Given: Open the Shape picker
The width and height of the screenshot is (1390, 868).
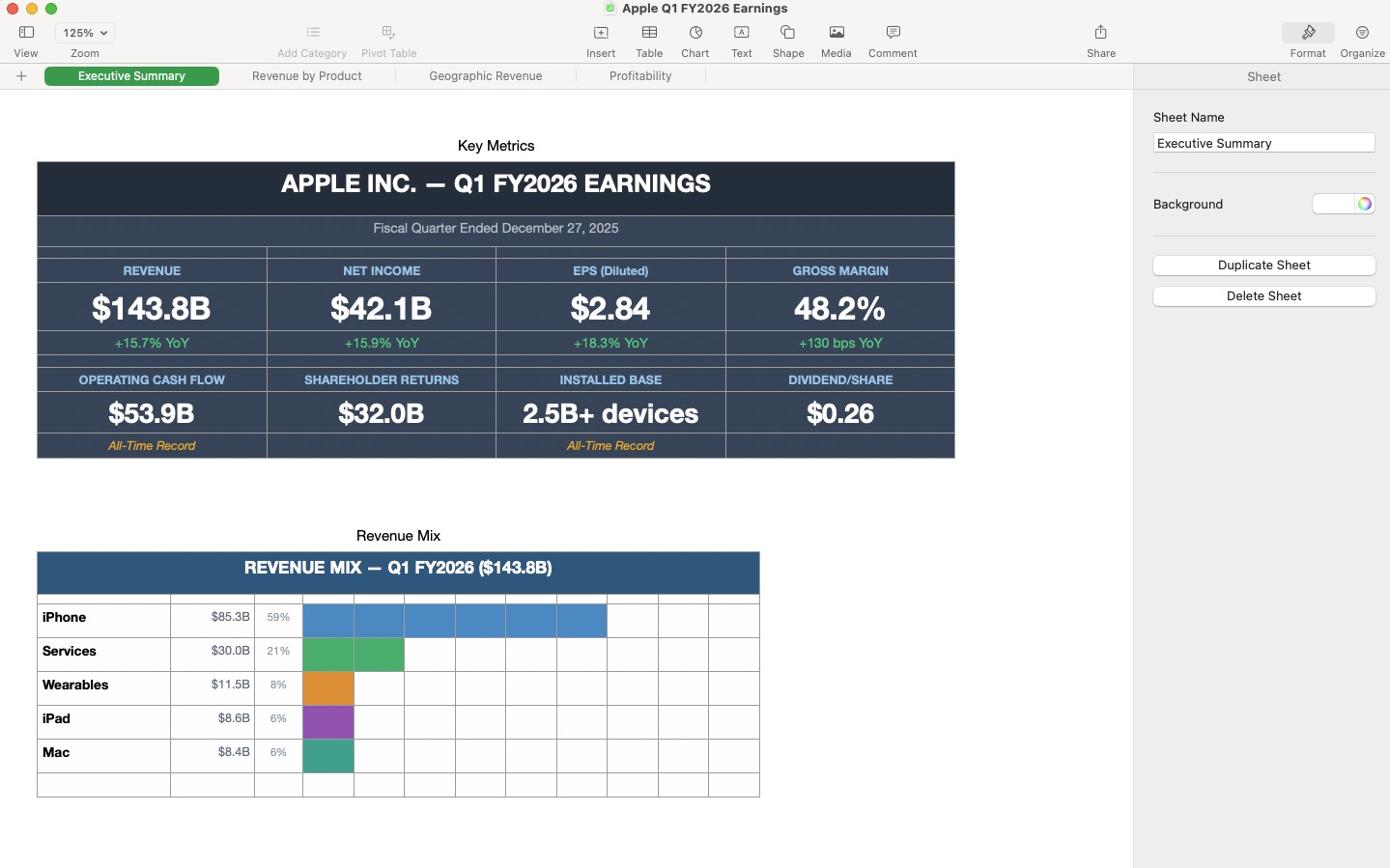Looking at the screenshot, I should [788, 33].
